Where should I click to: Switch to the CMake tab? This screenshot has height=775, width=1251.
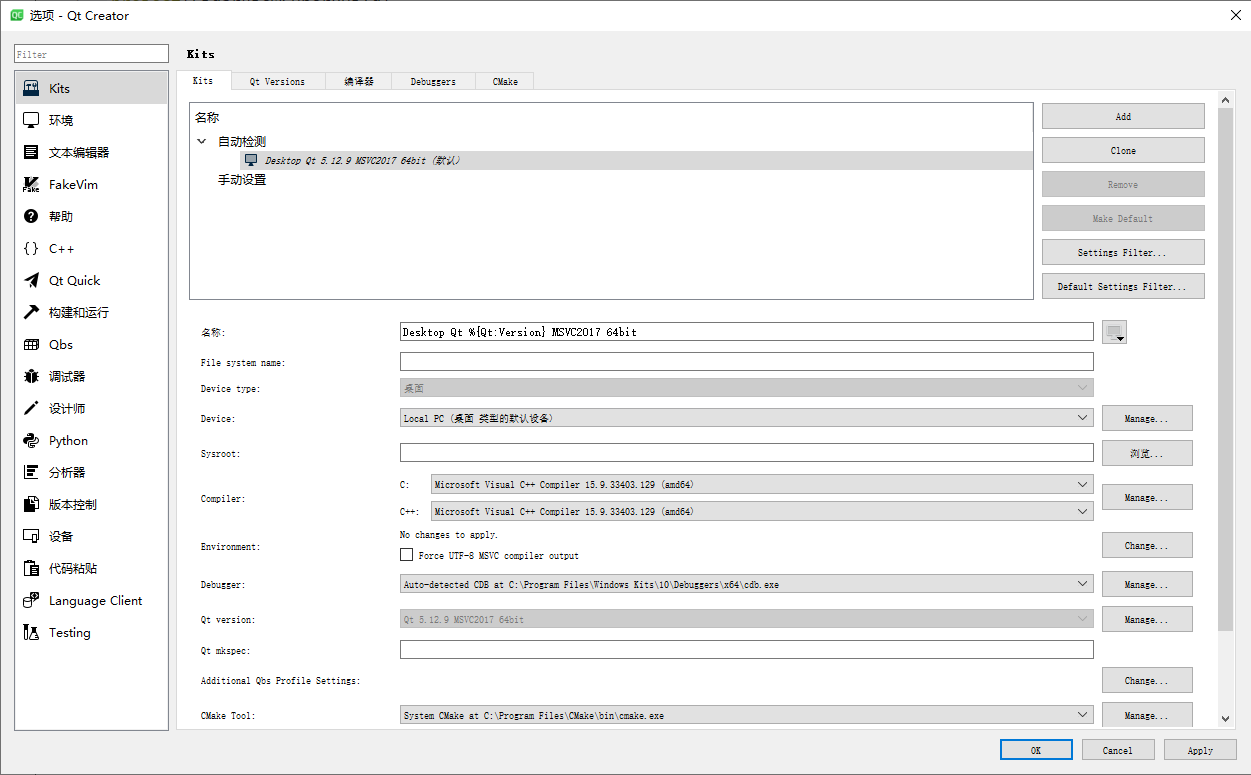click(505, 81)
